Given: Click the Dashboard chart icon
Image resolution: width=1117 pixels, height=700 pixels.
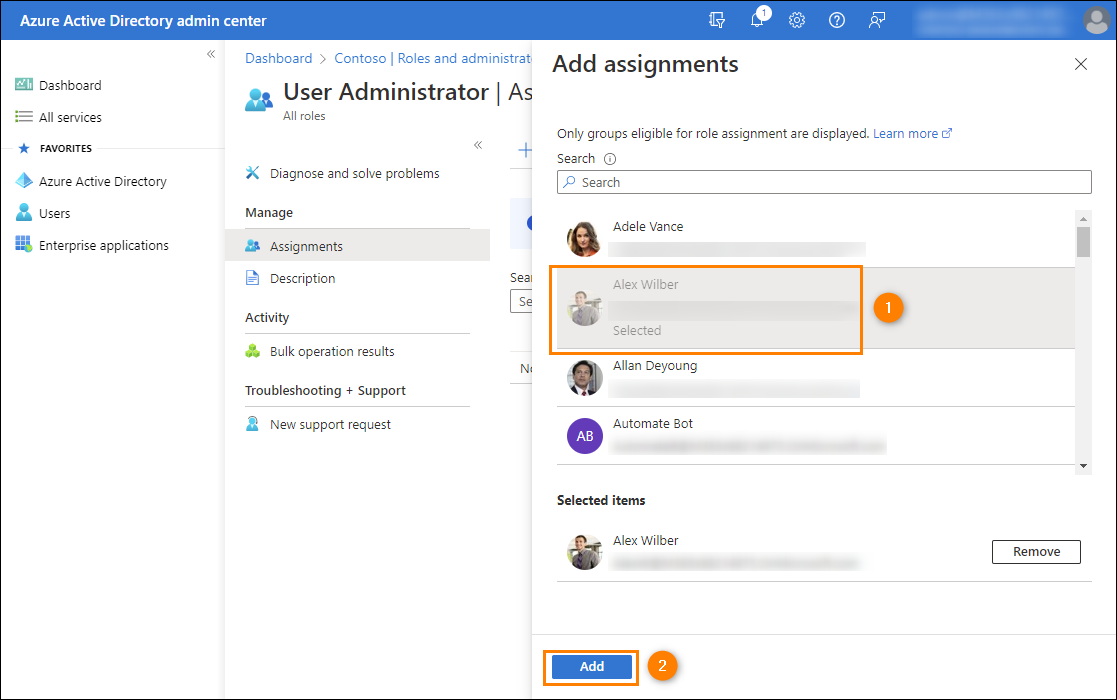Looking at the screenshot, I should [x=24, y=85].
